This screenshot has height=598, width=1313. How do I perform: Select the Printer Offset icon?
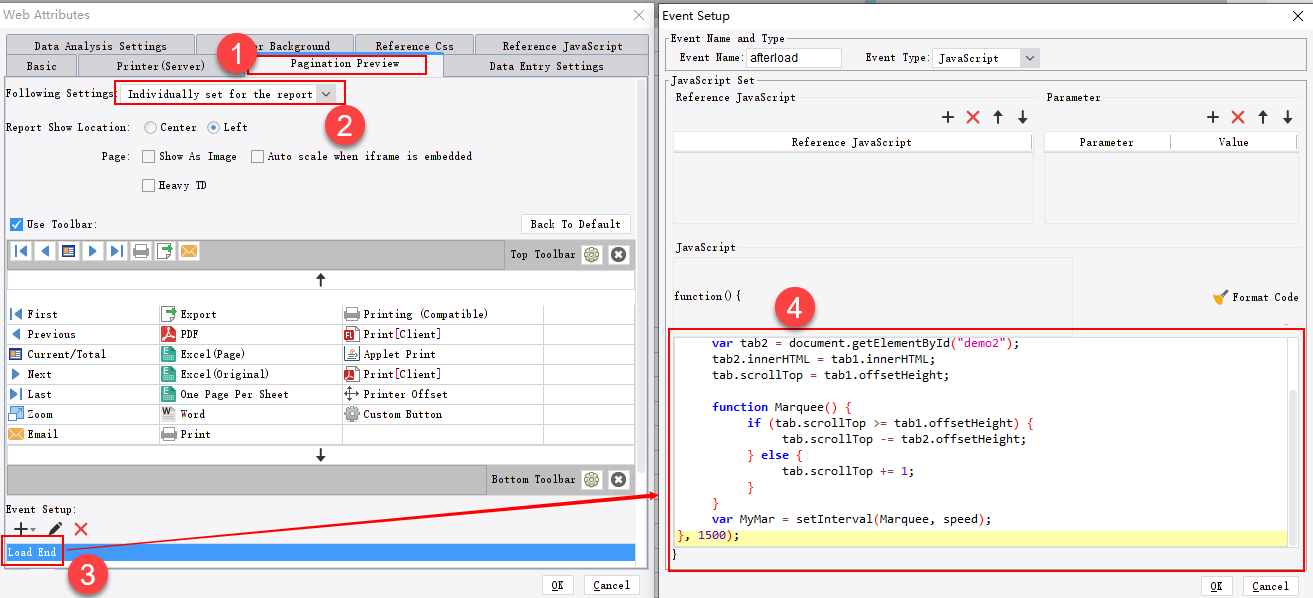[x=351, y=393]
